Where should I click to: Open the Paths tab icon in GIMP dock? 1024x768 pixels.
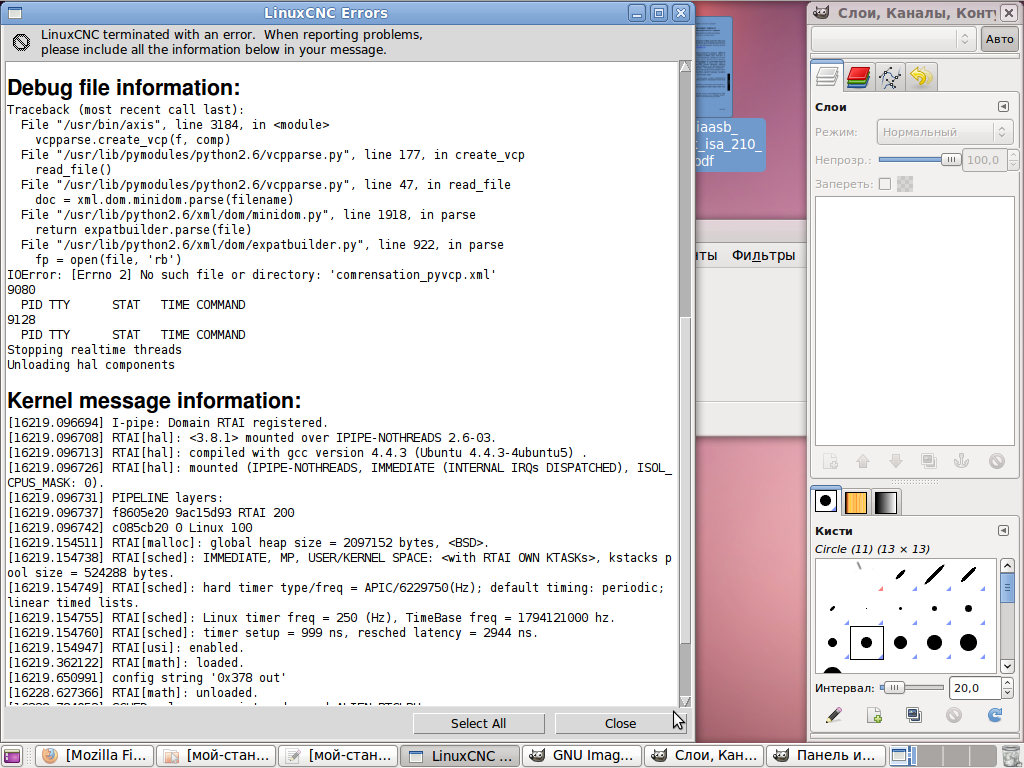tap(889, 78)
